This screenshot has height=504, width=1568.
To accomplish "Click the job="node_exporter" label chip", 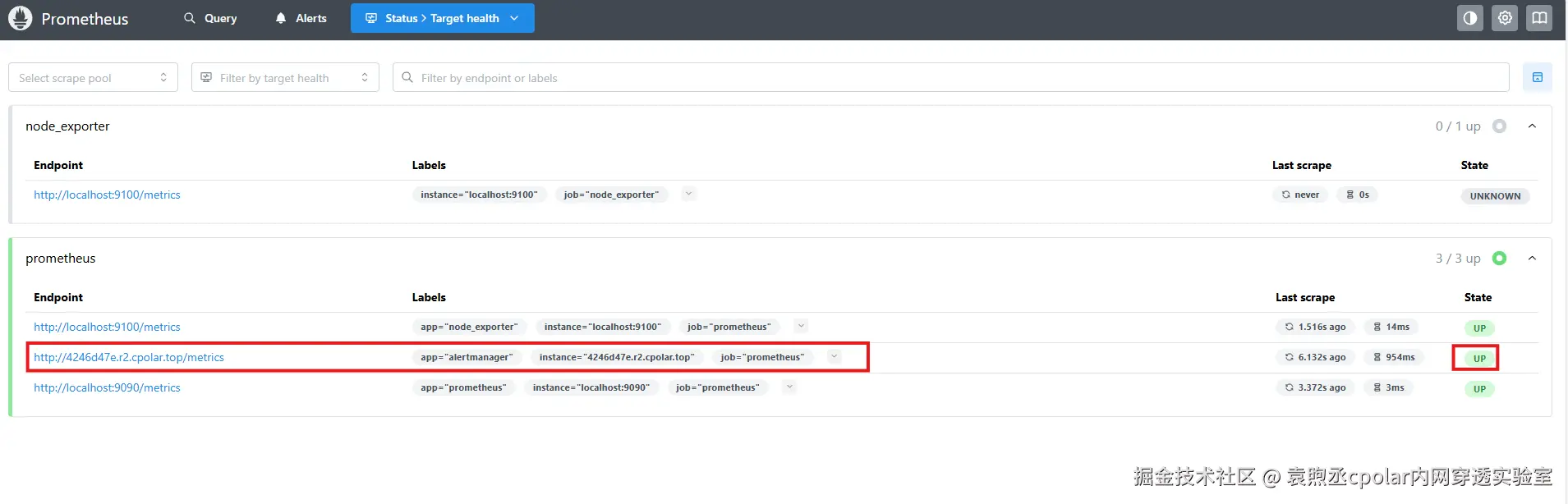I will coord(611,195).
